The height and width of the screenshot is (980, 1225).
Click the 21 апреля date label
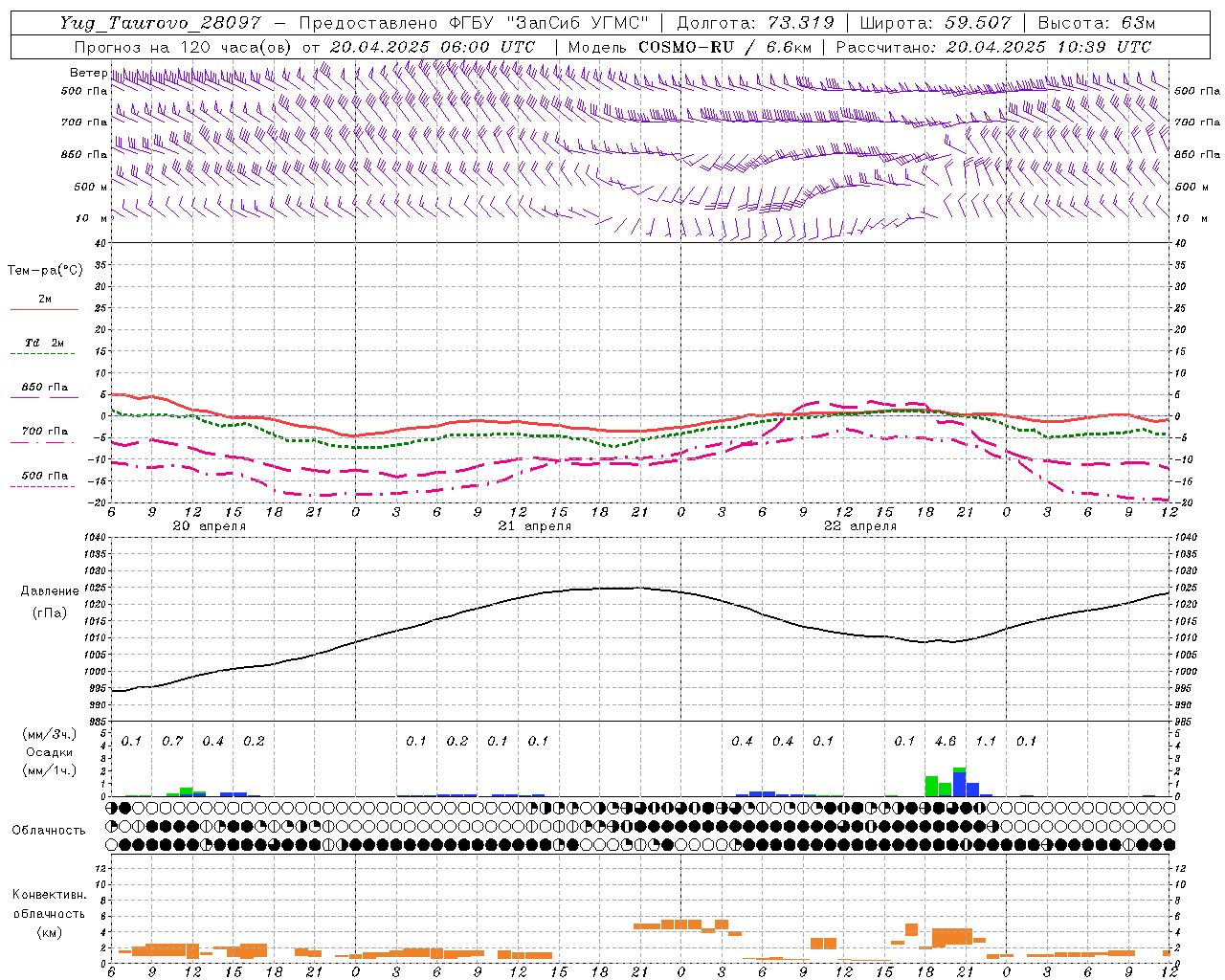[534, 526]
